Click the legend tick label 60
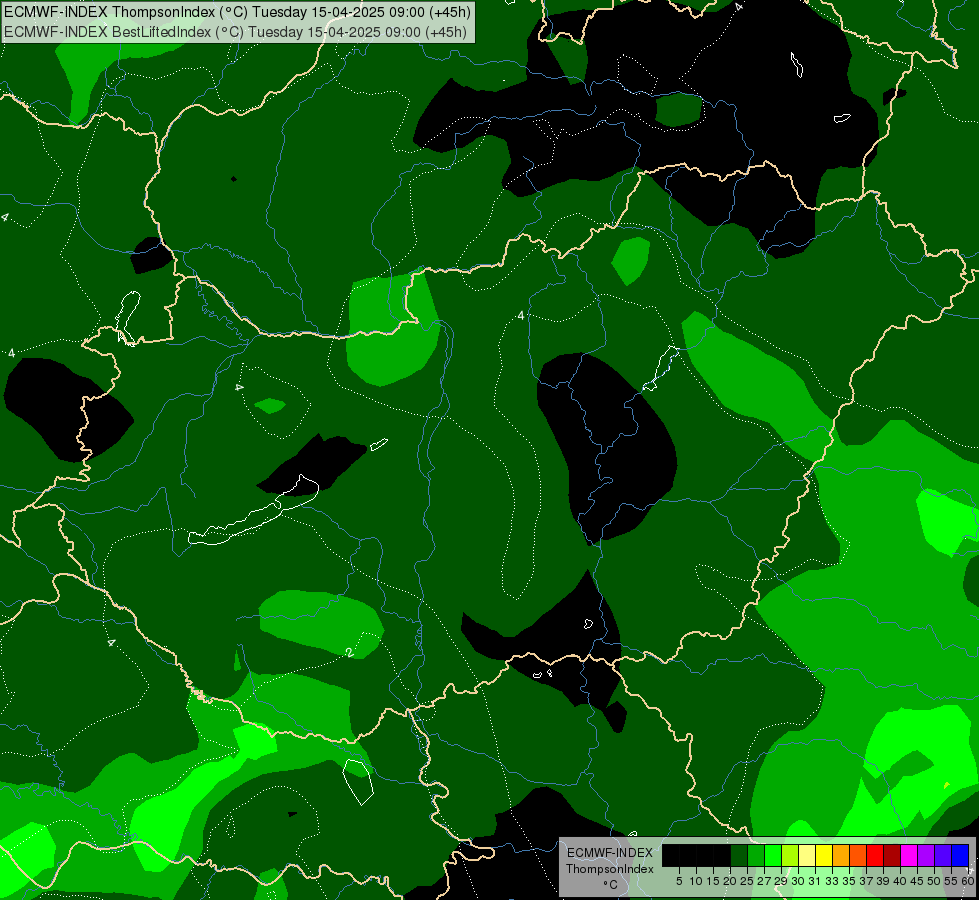The height and width of the screenshot is (900, 979). point(968,881)
